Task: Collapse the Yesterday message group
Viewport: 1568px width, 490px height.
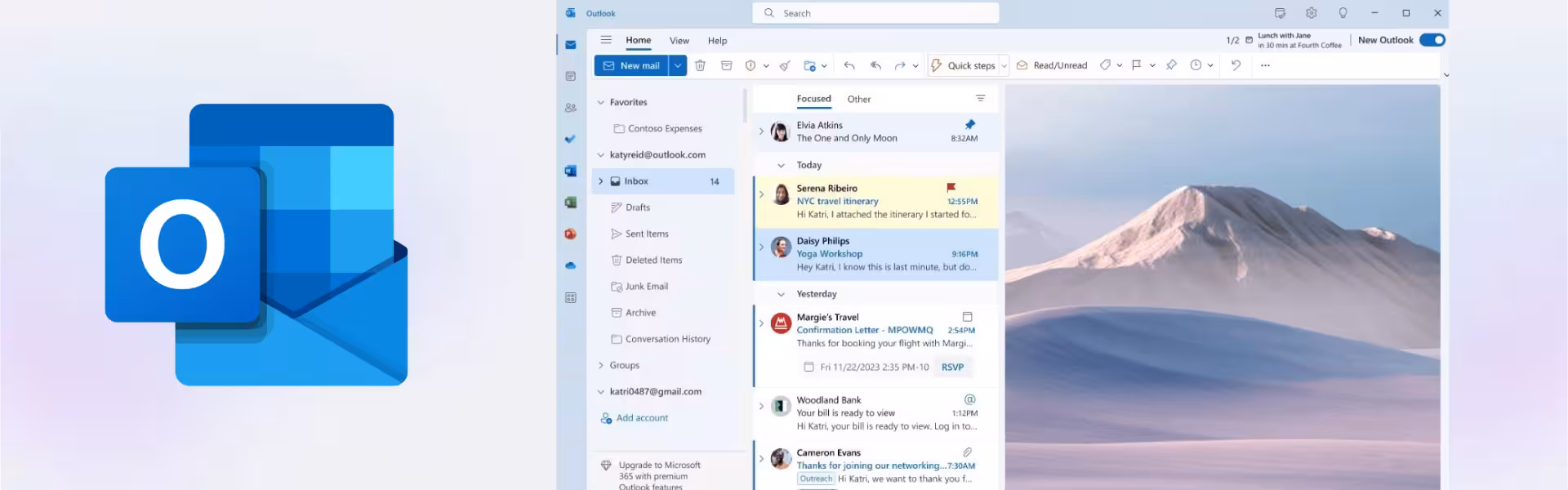Action: tap(781, 294)
